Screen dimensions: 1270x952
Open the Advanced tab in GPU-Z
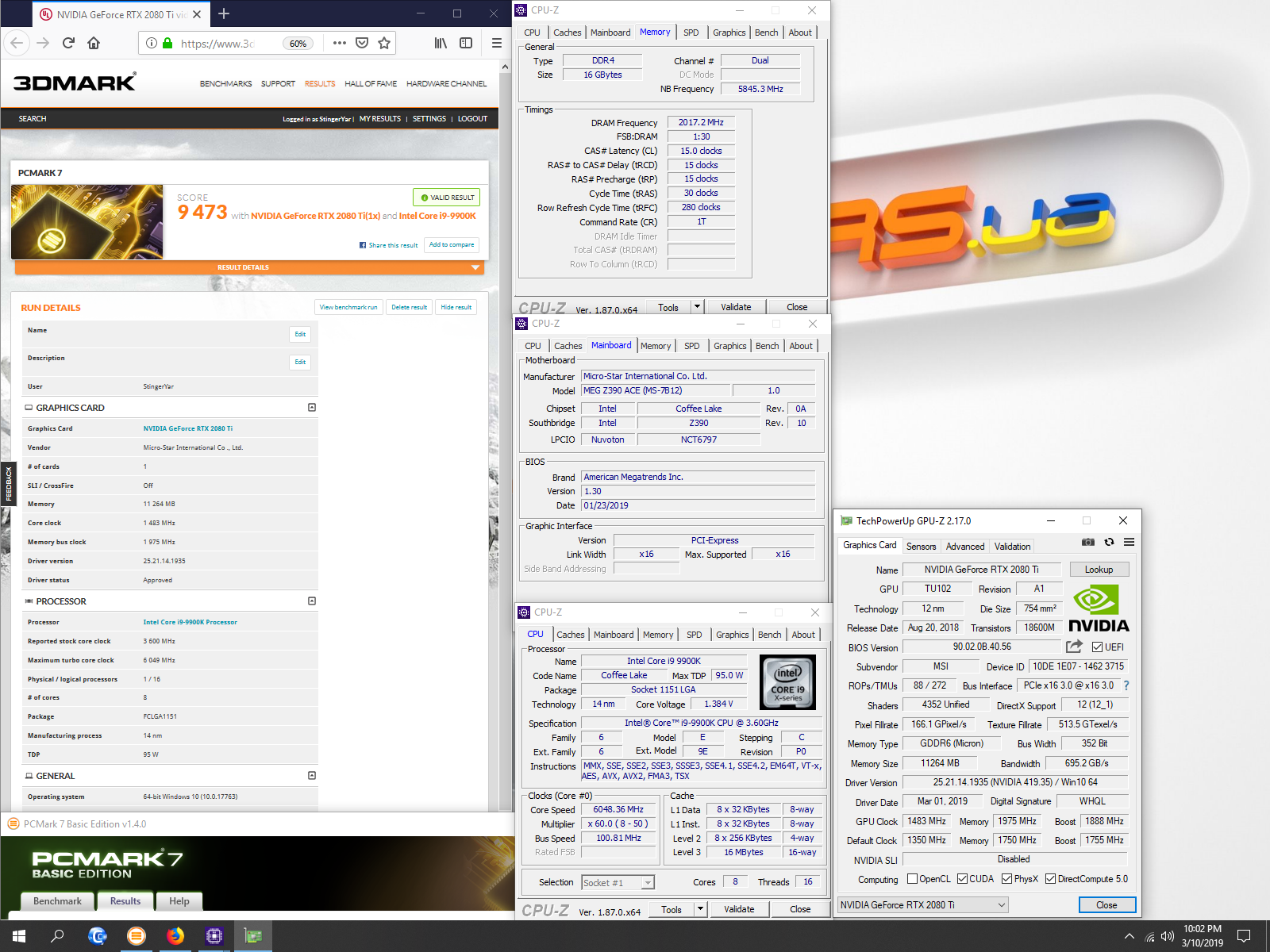(x=965, y=547)
